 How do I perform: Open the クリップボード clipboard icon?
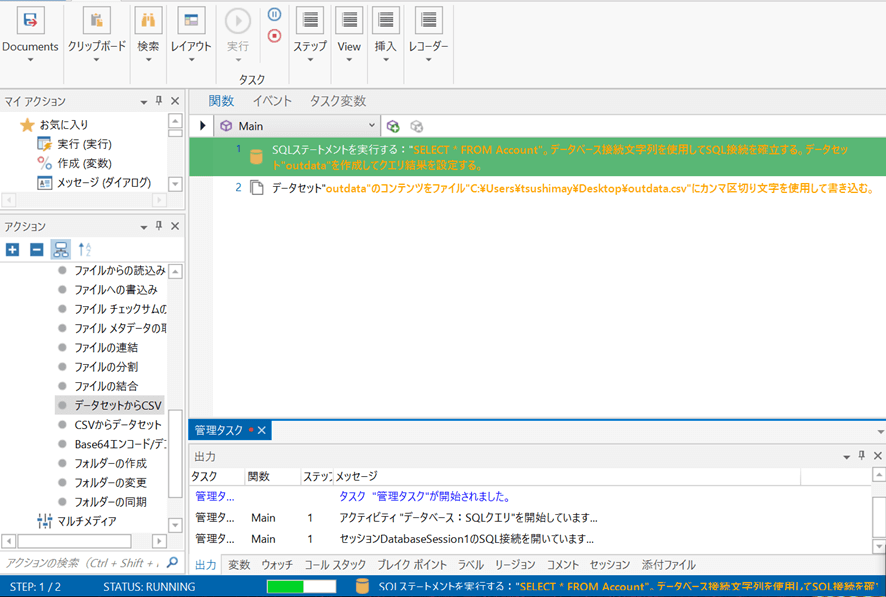[96, 21]
